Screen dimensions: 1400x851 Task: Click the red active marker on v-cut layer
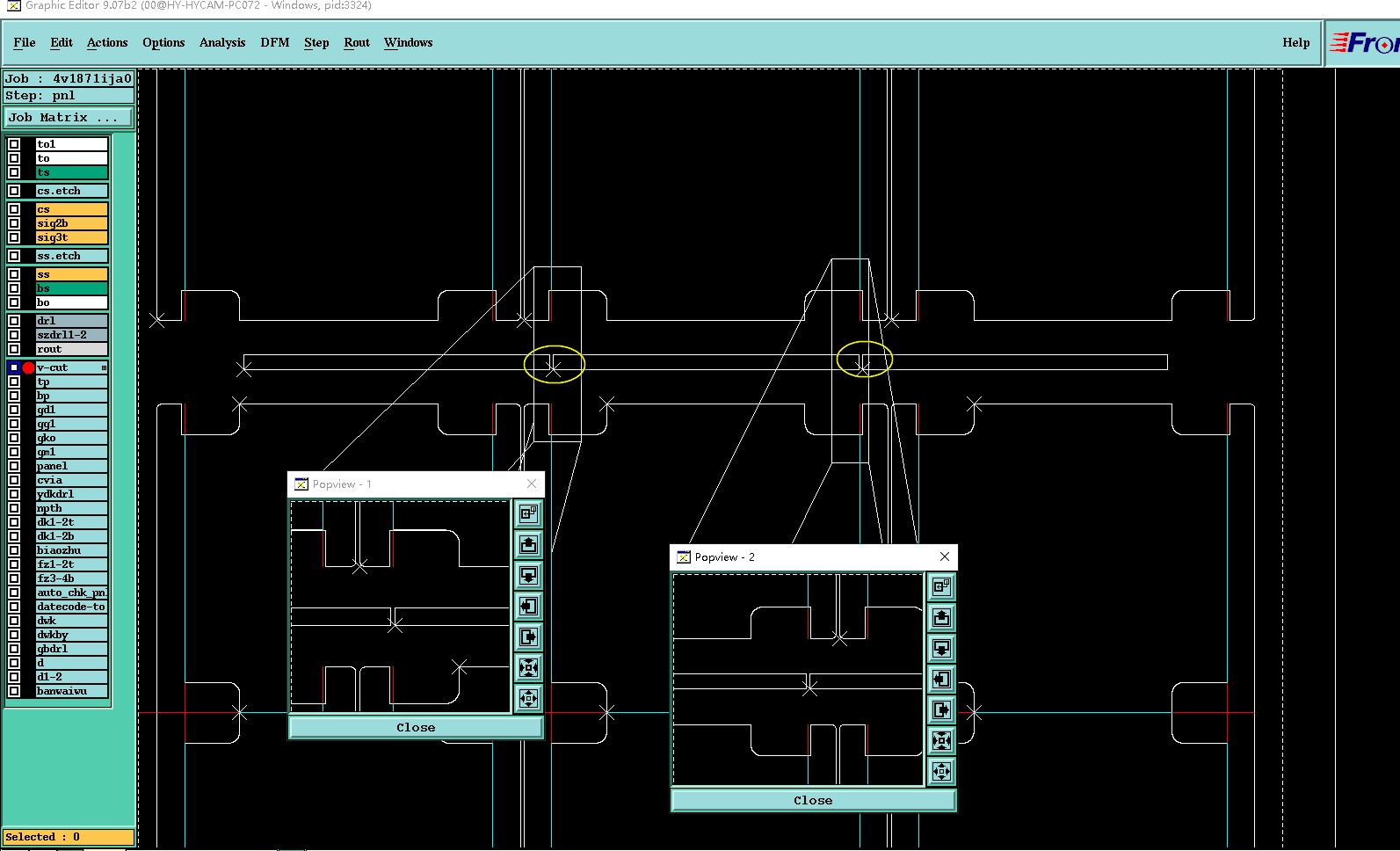(28, 367)
